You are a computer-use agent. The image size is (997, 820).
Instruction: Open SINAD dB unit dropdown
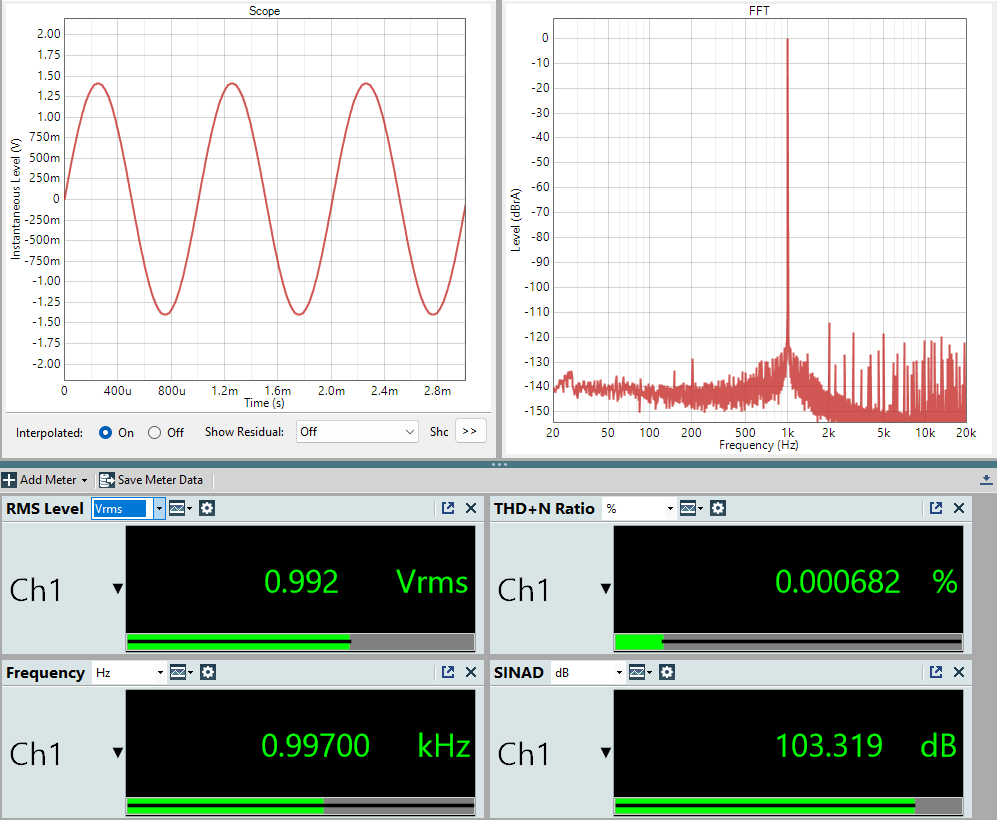coord(621,673)
